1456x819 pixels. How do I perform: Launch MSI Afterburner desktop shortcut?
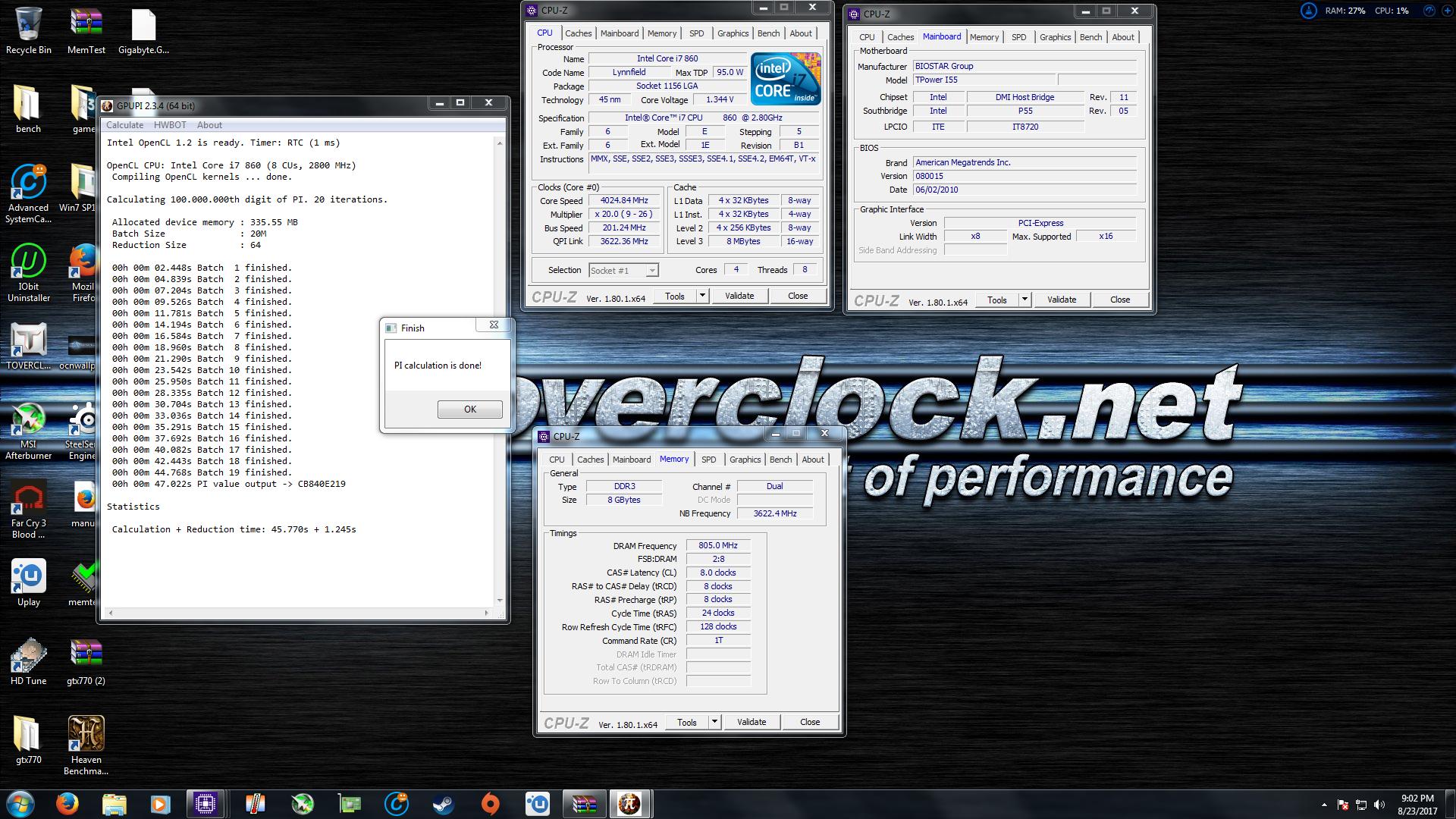[x=28, y=431]
